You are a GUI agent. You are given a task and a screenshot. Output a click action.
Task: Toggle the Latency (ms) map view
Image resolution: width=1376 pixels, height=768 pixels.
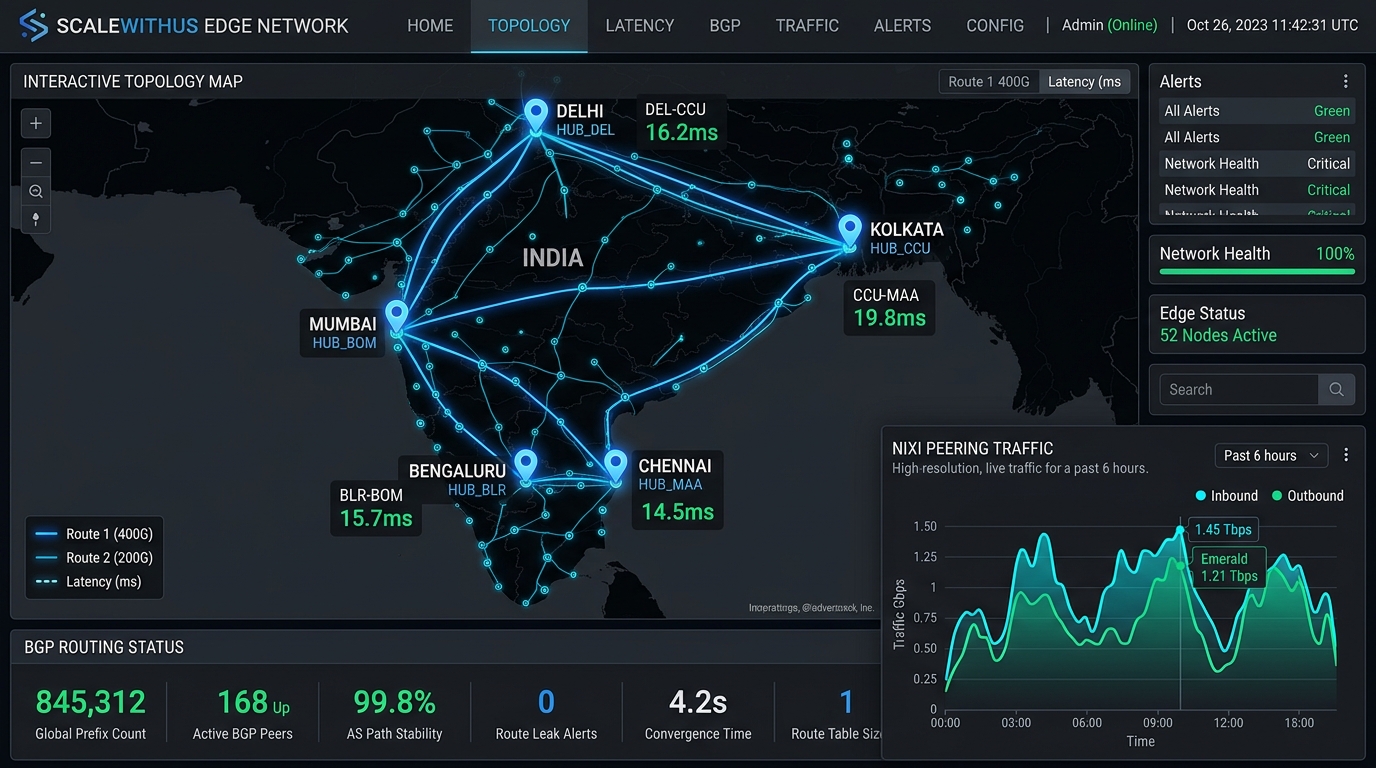[x=1084, y=82]
